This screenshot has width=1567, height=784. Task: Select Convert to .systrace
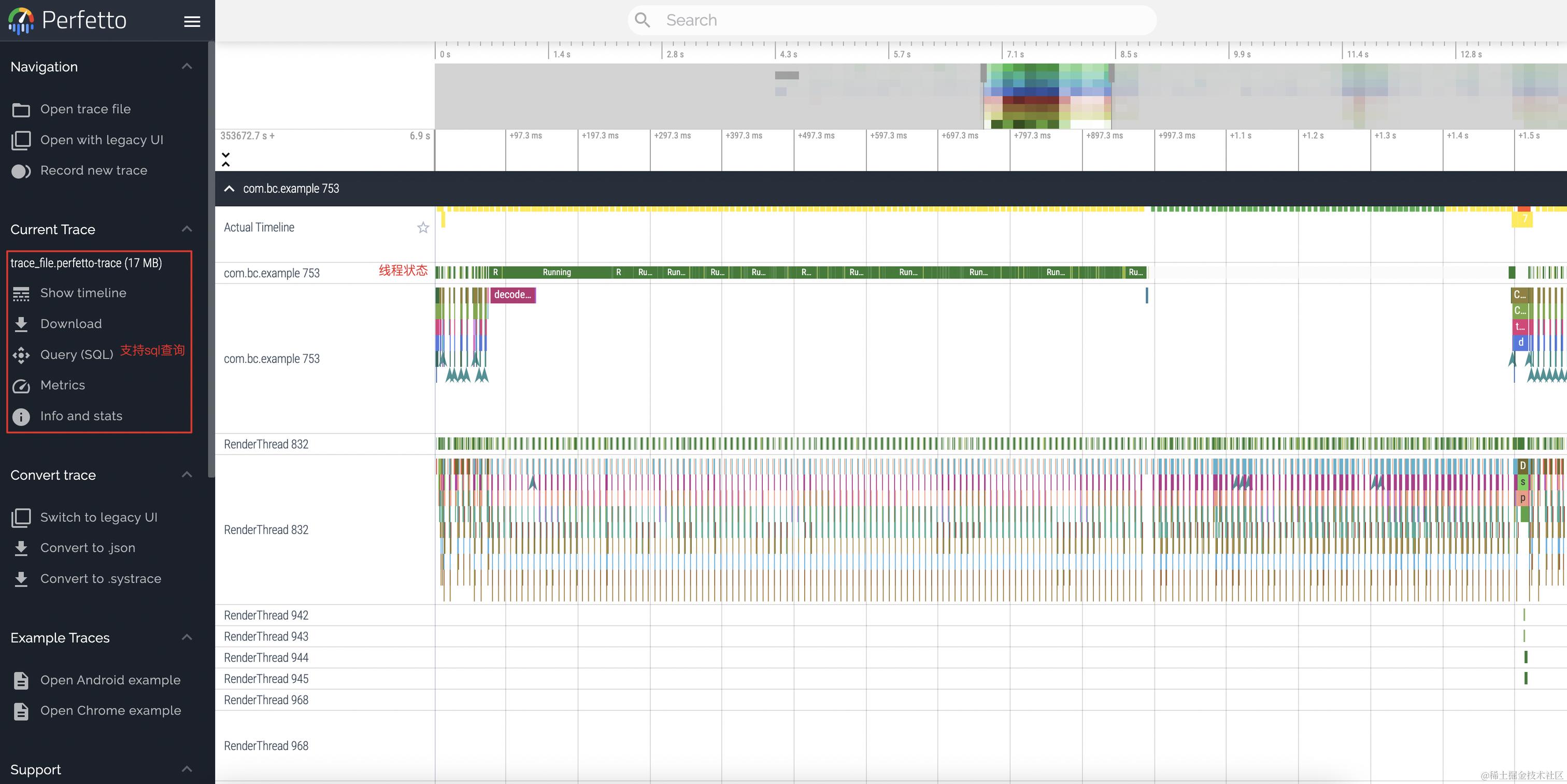click(x=101, y=579)
